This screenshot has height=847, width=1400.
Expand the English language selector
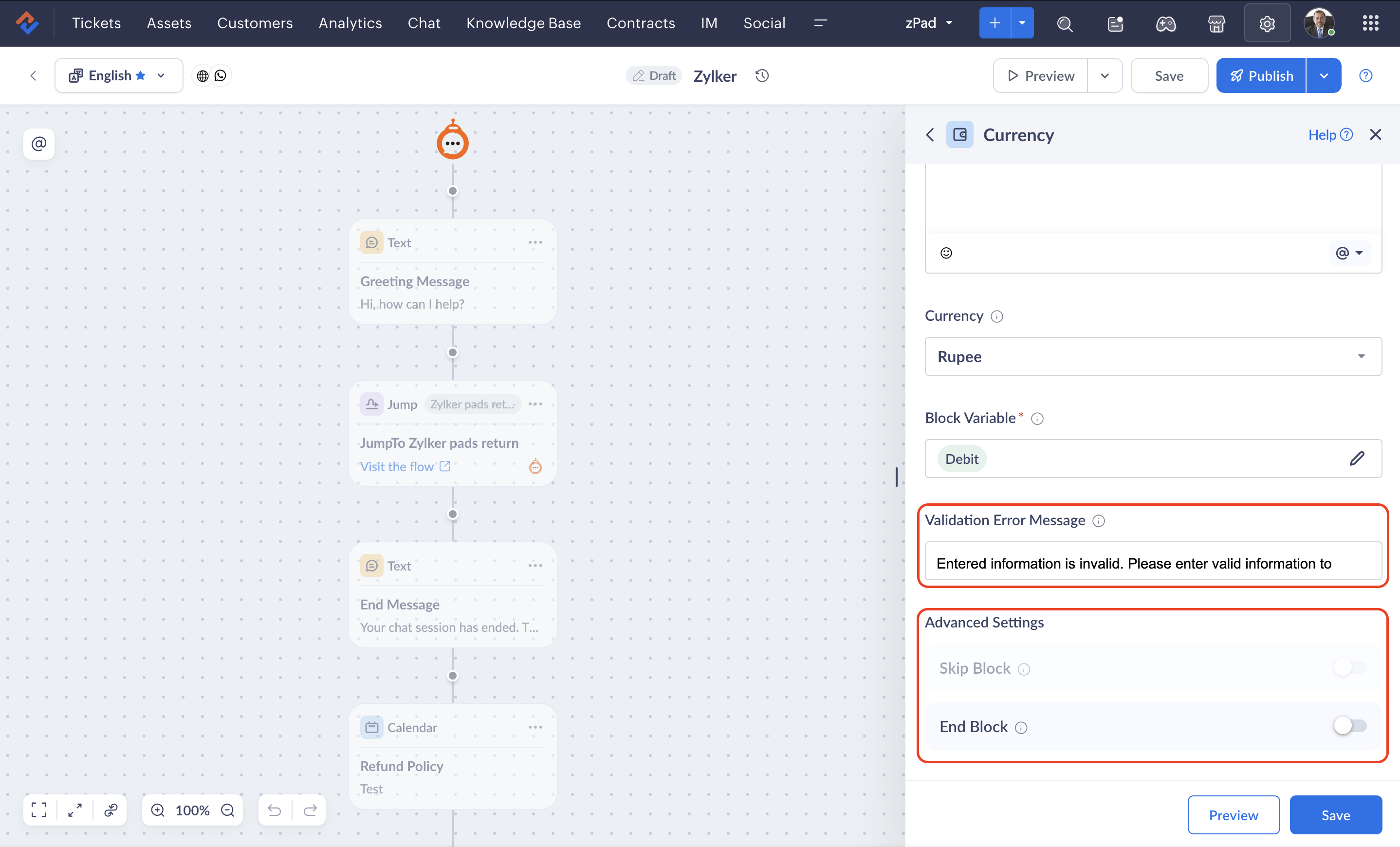coord(119,75)
